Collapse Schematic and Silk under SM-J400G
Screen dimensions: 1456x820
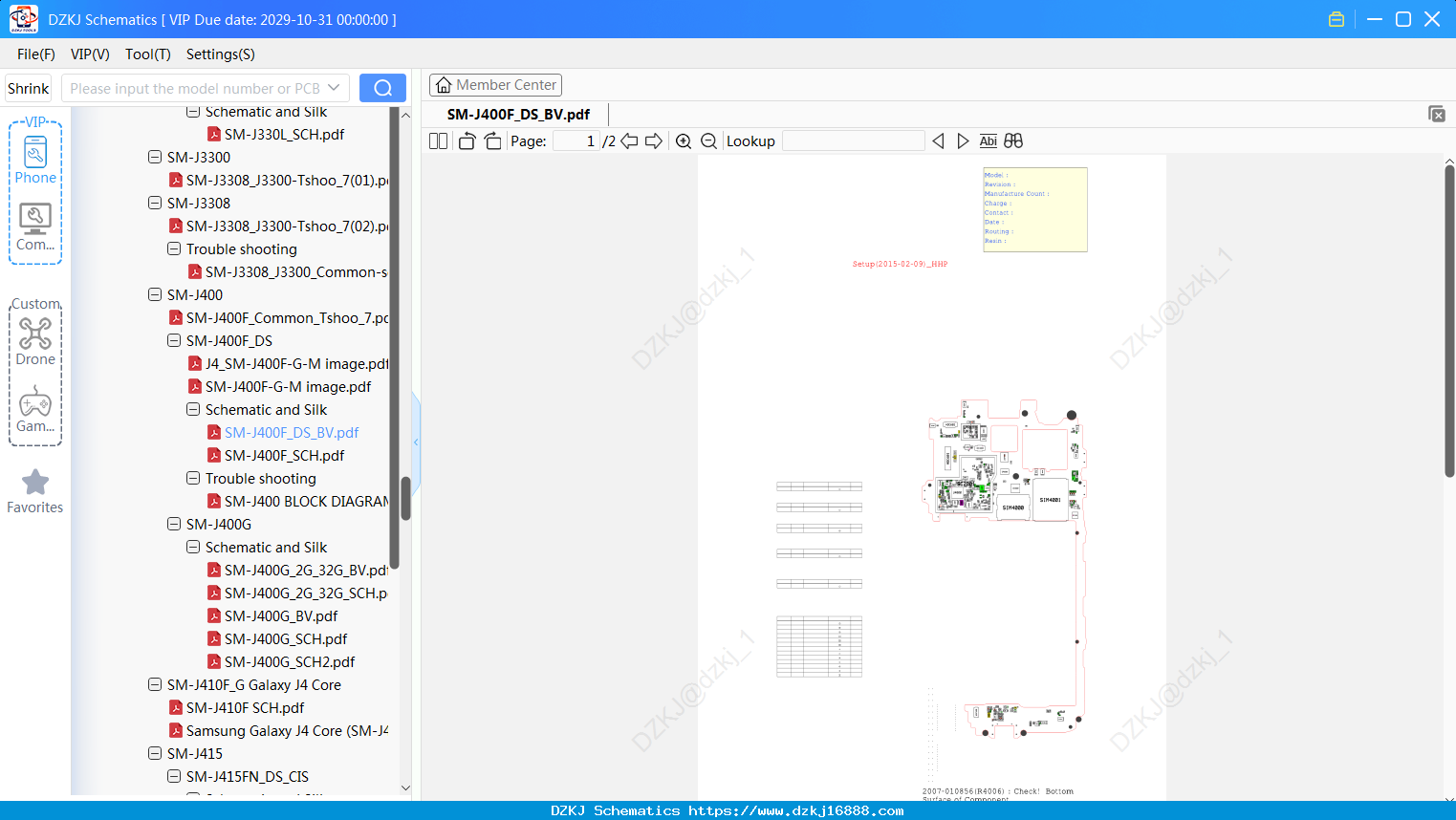(x=193, y=548)
